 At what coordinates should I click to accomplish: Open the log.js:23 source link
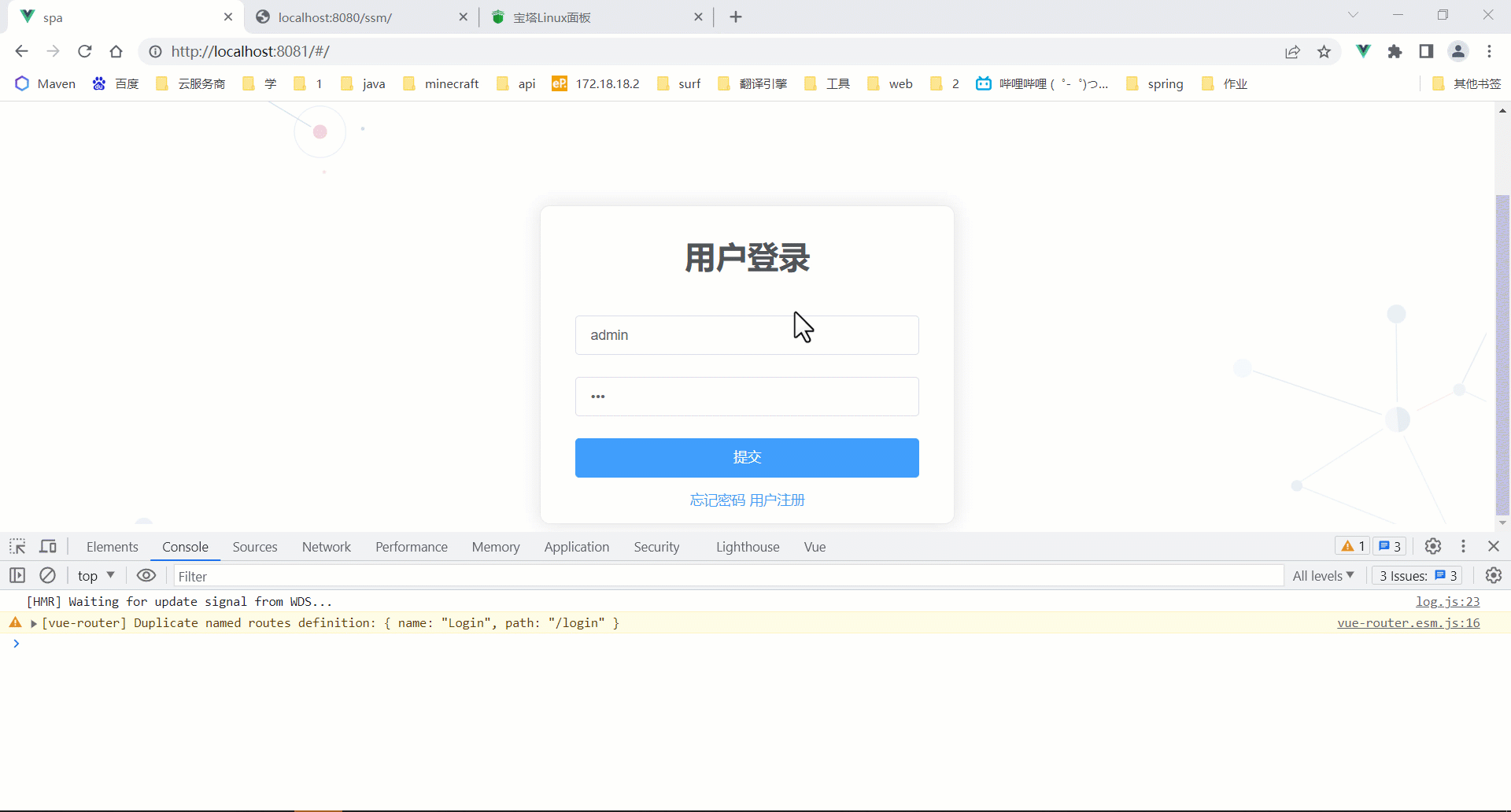point(1447,602)
